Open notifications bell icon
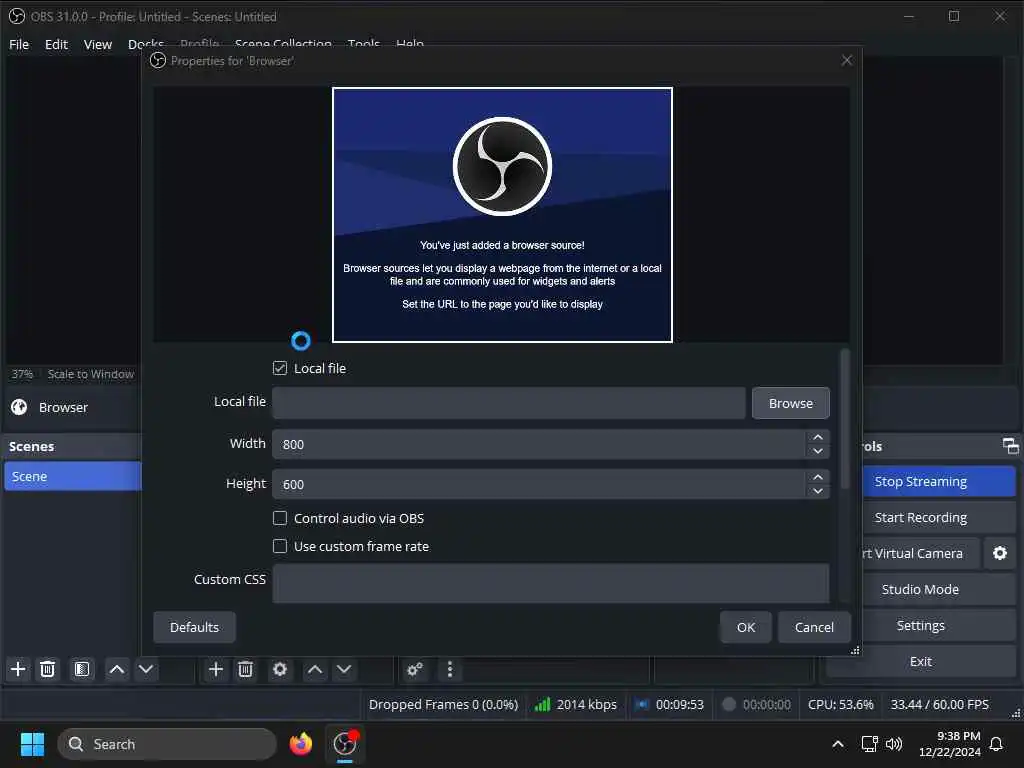 click(997, 744)
